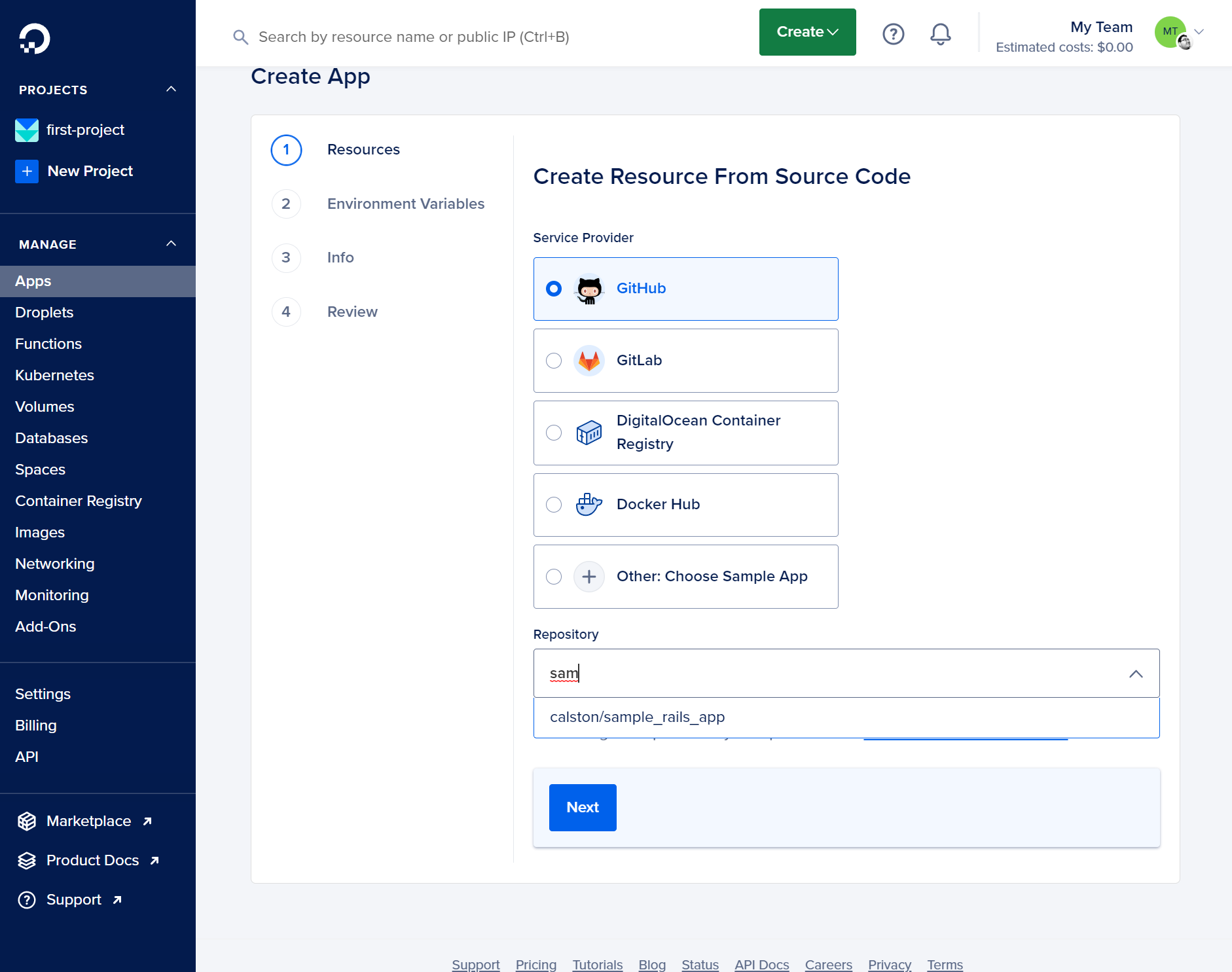Click the Terms footer link

[x=945, y=964]
